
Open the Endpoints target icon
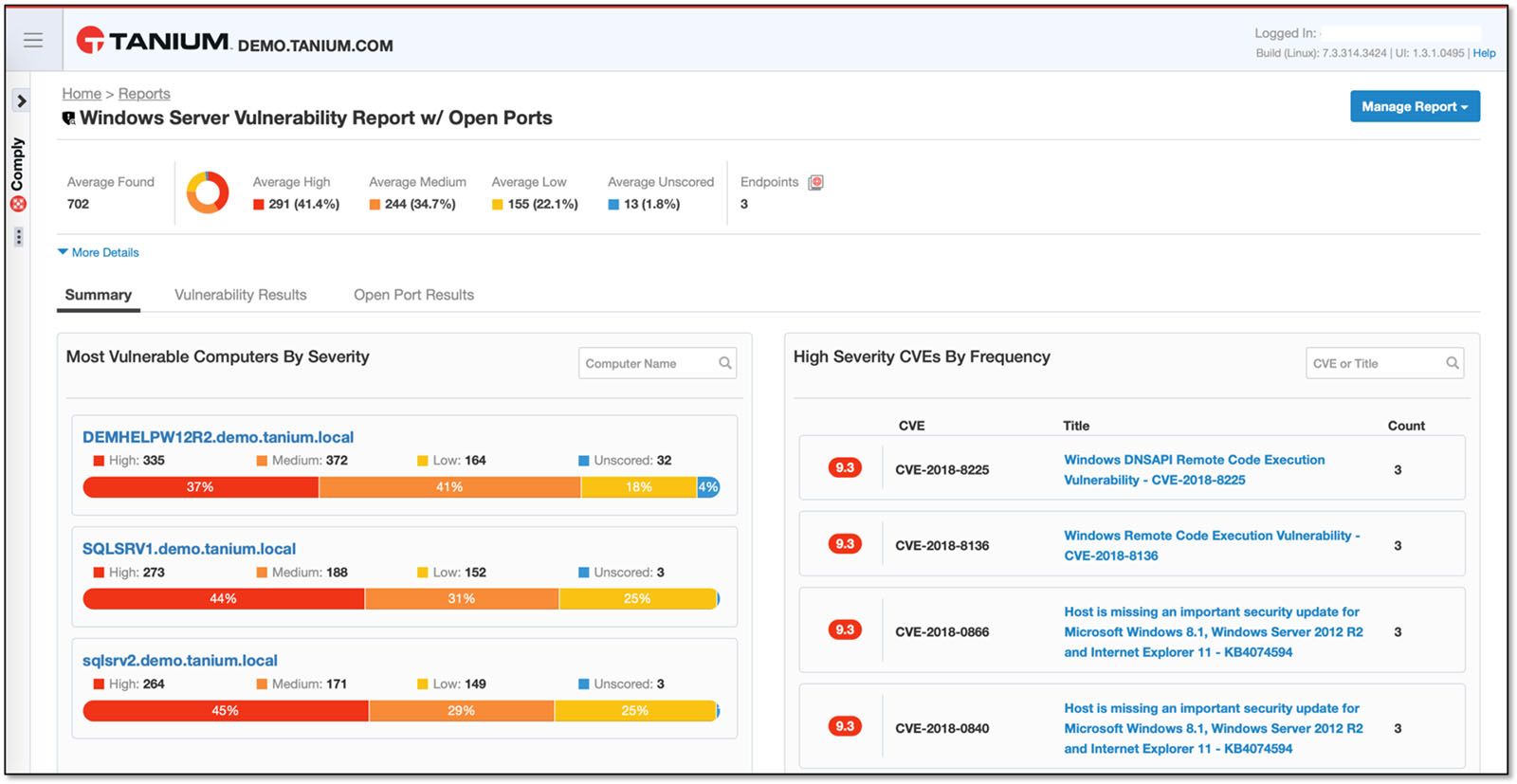[x=815, y=182]
